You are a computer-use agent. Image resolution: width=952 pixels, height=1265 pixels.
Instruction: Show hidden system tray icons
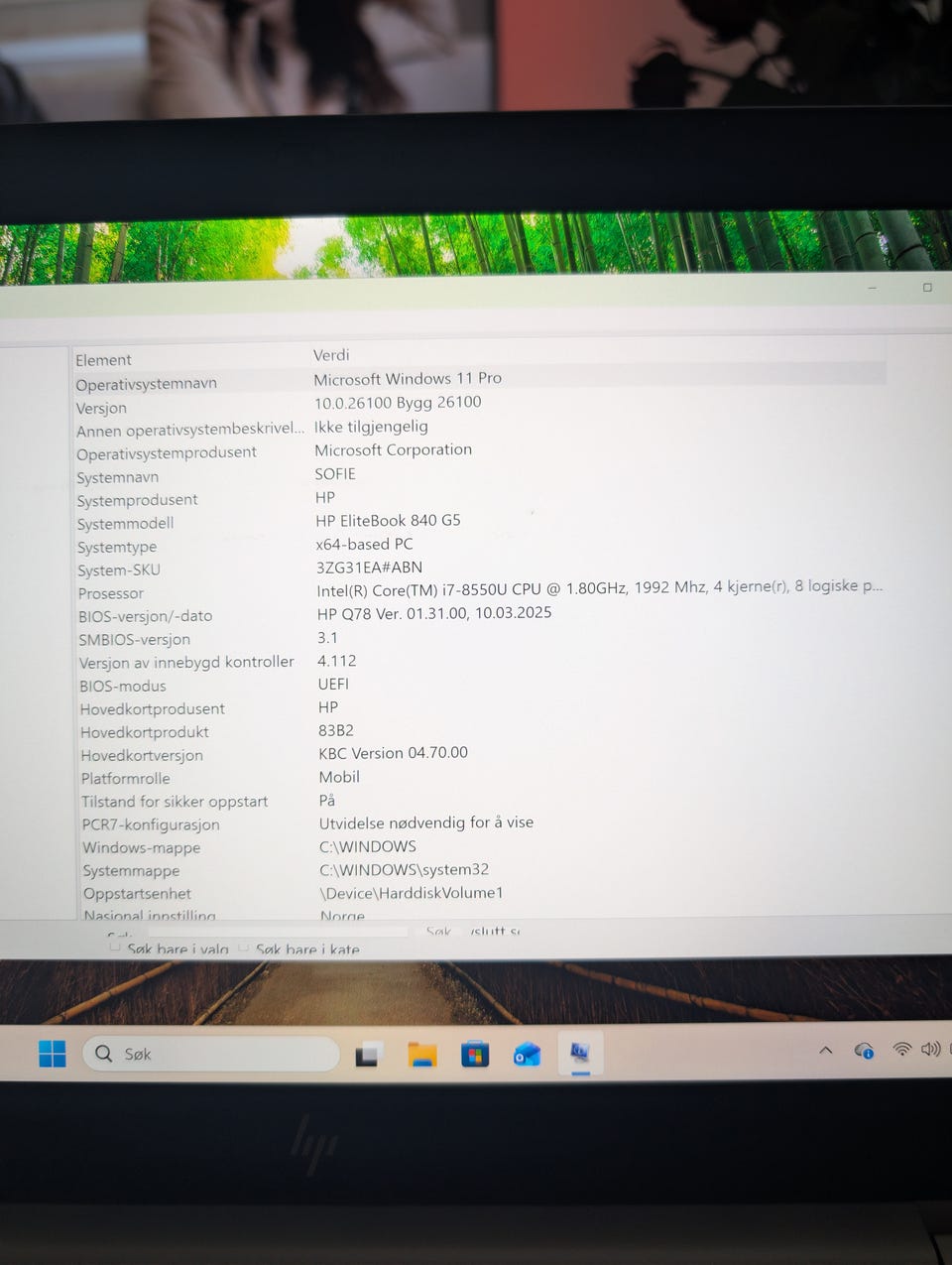pyautogui.click(x=825, y=1050)
